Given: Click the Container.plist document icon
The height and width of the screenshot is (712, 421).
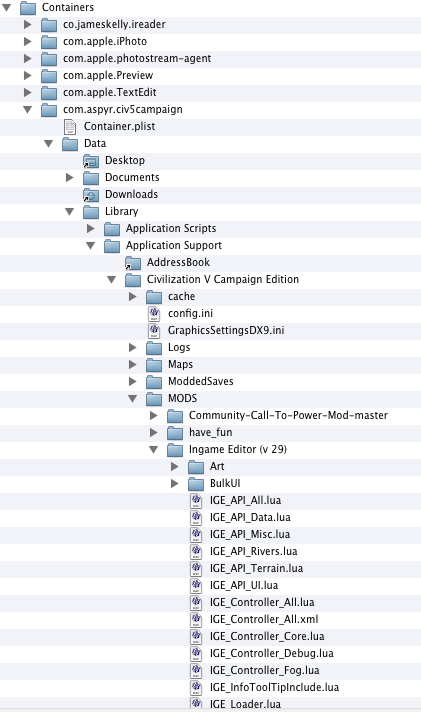Looking at the screenshot, I should (x=70, y=126).
